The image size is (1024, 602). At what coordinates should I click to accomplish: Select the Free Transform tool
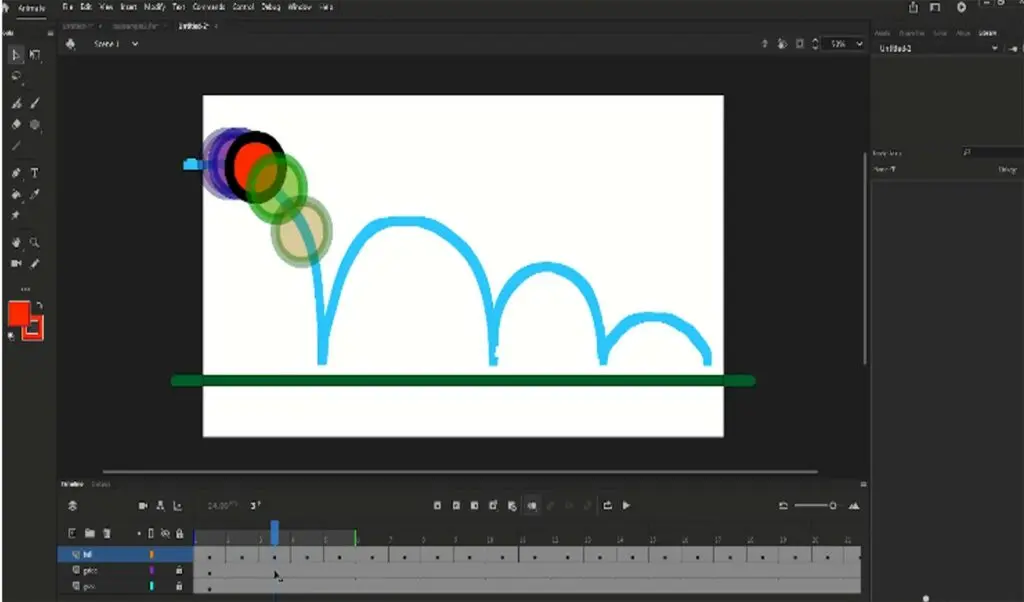point(35,55)
